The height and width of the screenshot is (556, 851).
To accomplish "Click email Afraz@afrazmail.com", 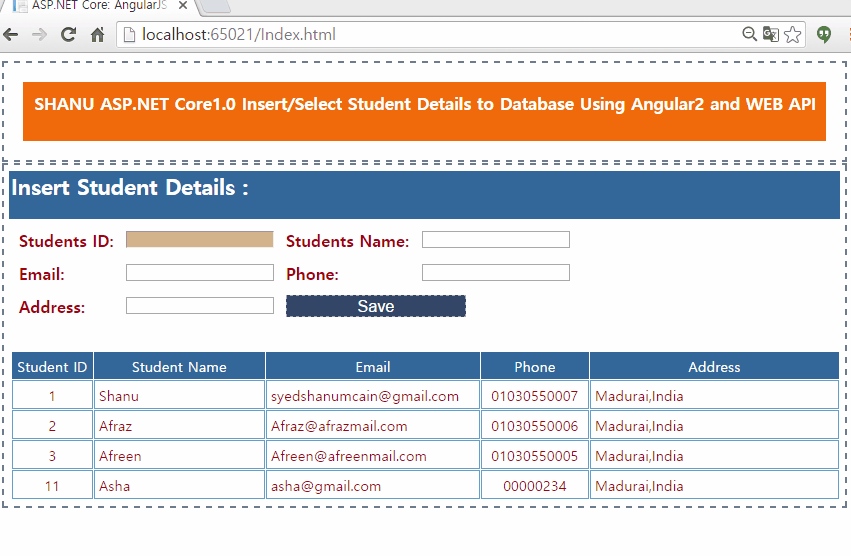I will (339, 426).
